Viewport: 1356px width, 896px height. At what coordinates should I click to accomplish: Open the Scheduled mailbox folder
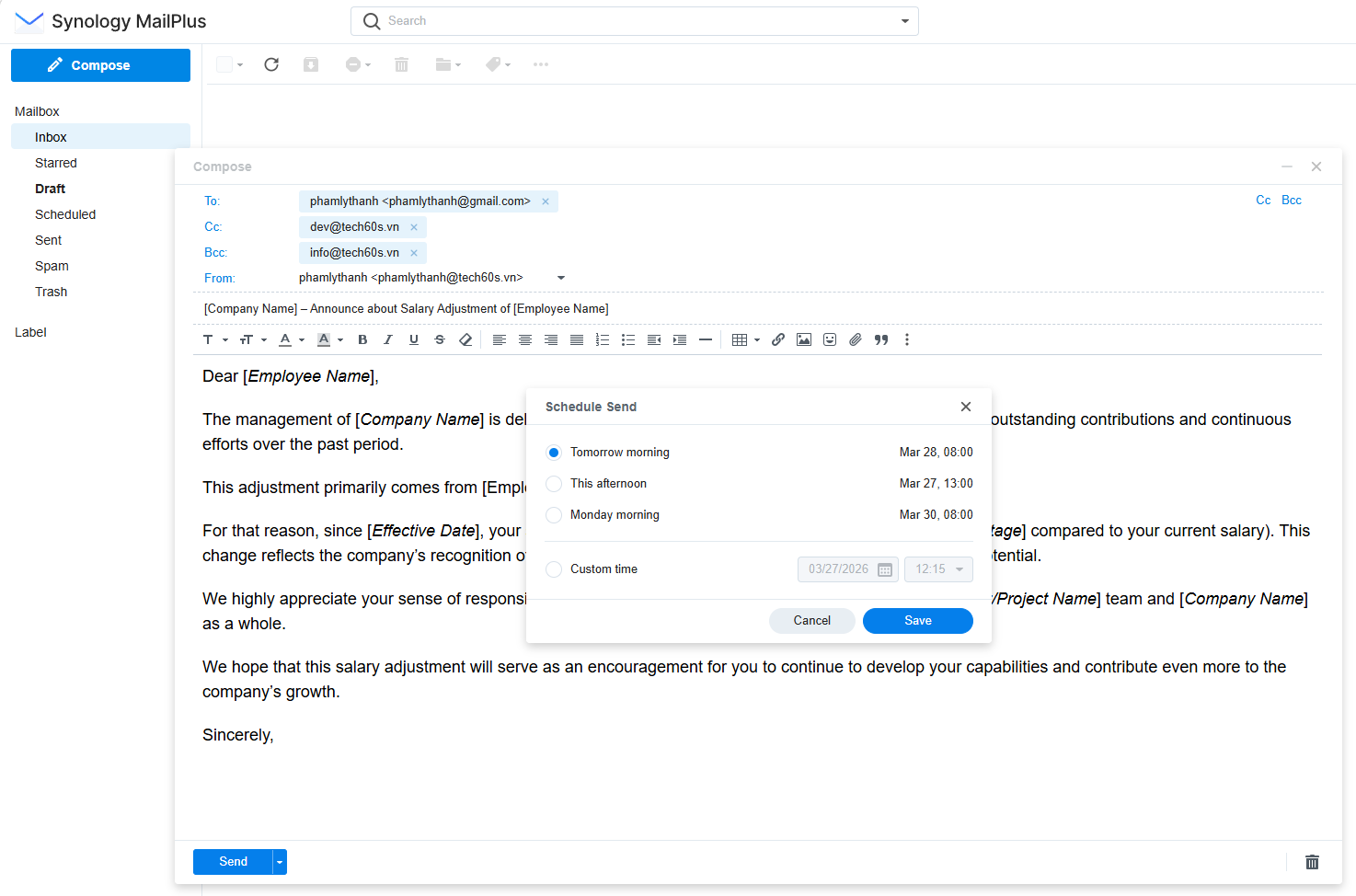pos(65,214)
